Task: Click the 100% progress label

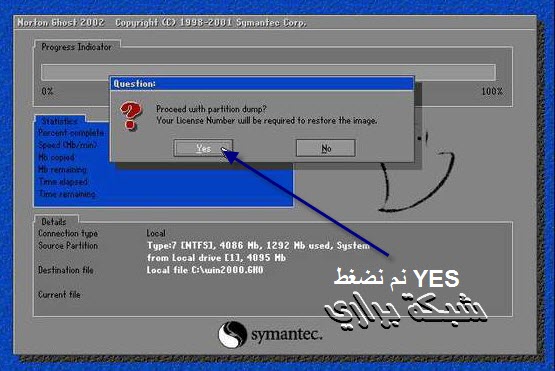Action: point(492,91)
